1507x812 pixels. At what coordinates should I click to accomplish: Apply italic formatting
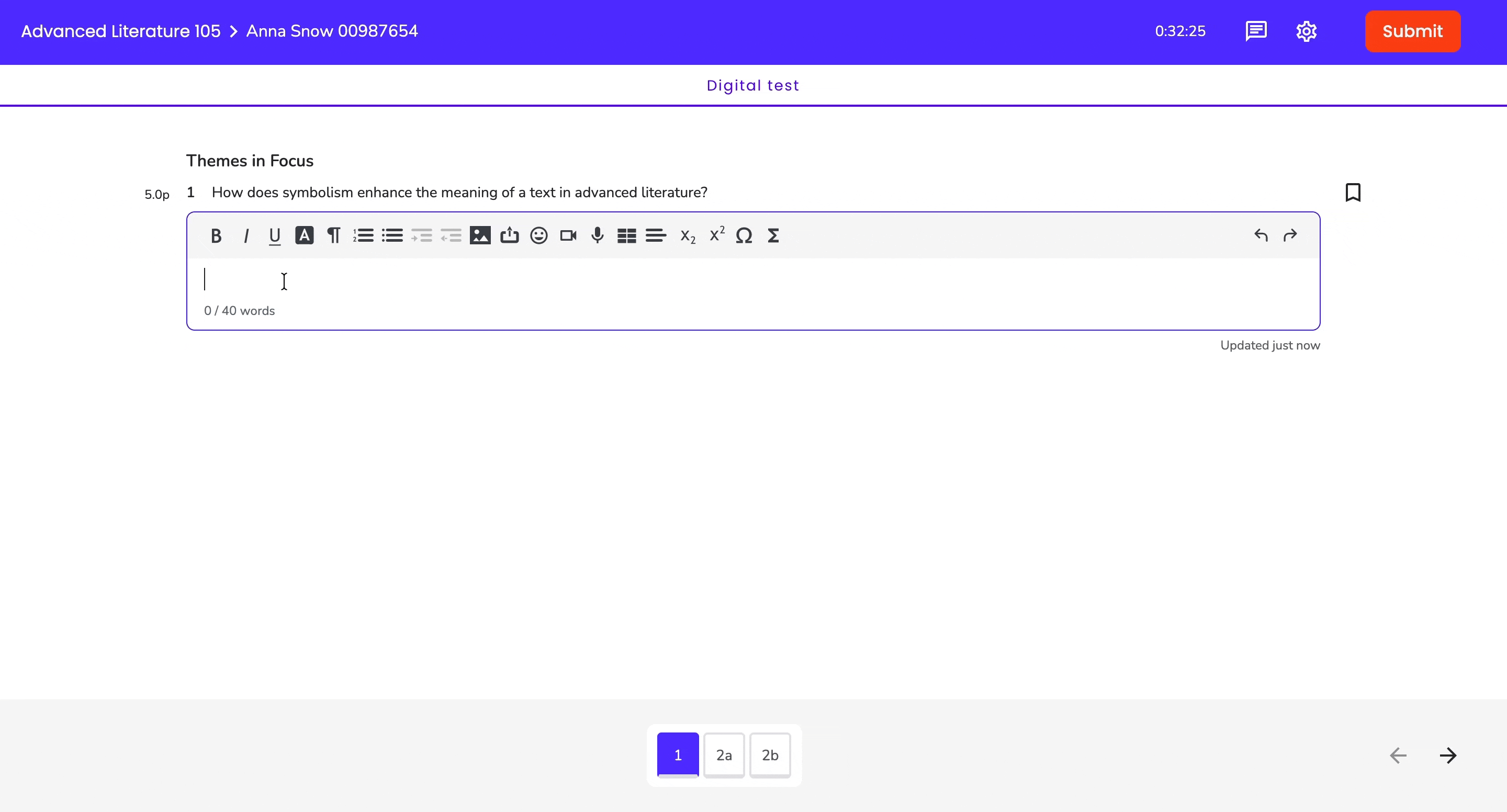coord(246,236)
